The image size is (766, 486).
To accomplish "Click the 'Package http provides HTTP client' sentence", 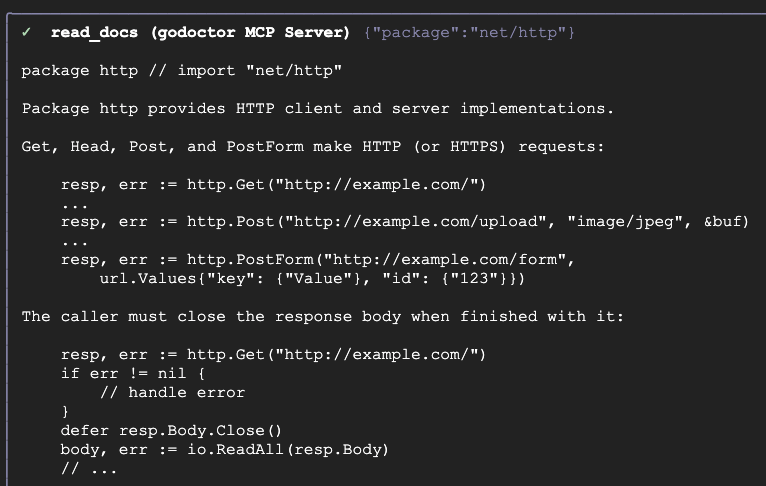I will [x=318, y=108].
